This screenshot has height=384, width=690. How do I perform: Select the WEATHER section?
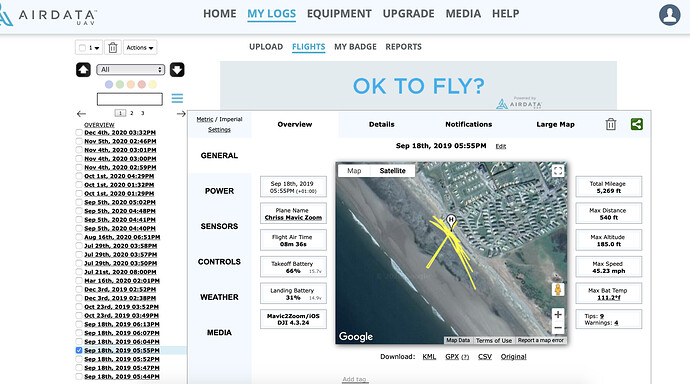(x=219, y=297)
